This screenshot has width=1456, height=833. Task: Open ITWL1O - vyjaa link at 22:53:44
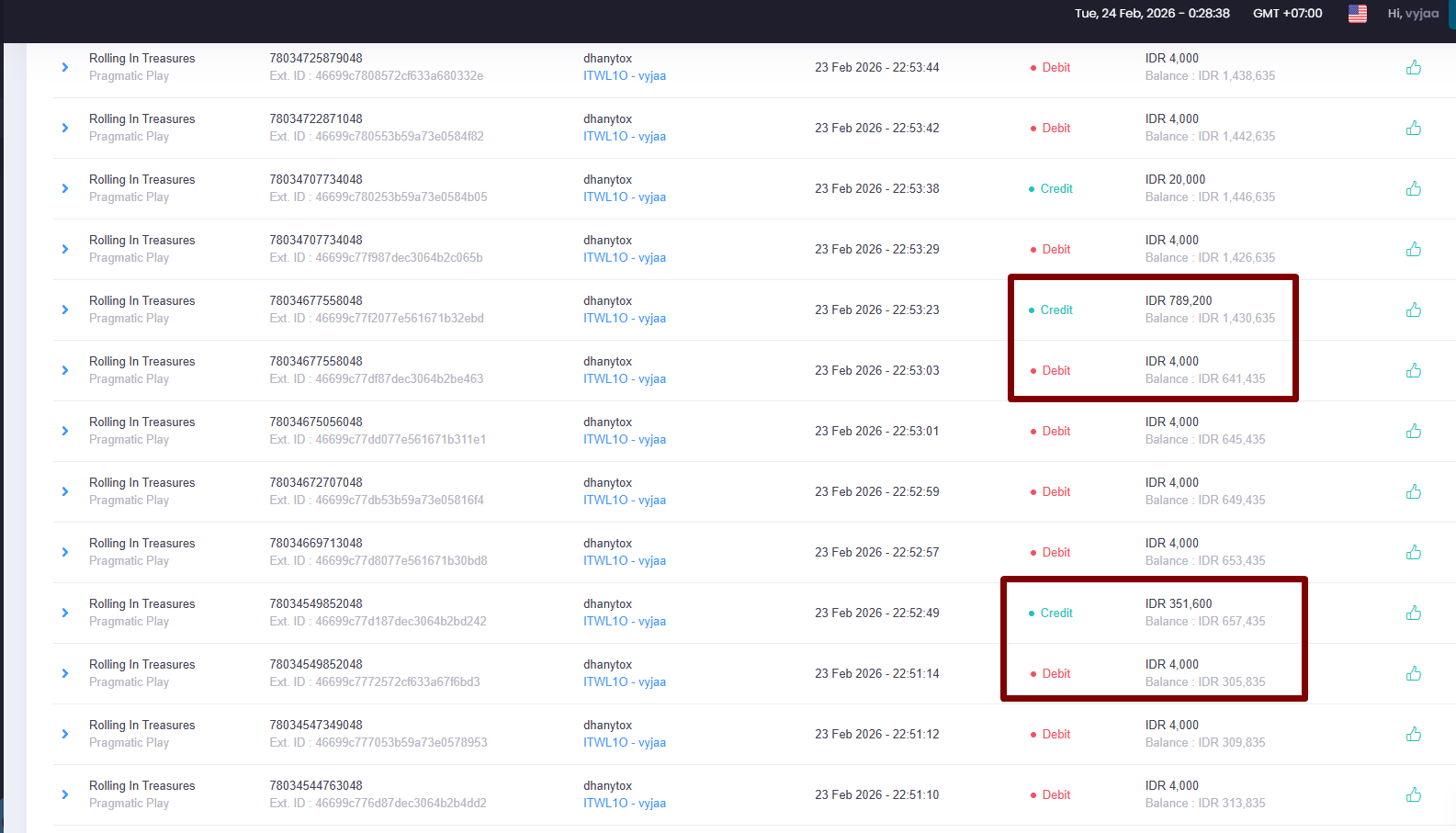625,76
